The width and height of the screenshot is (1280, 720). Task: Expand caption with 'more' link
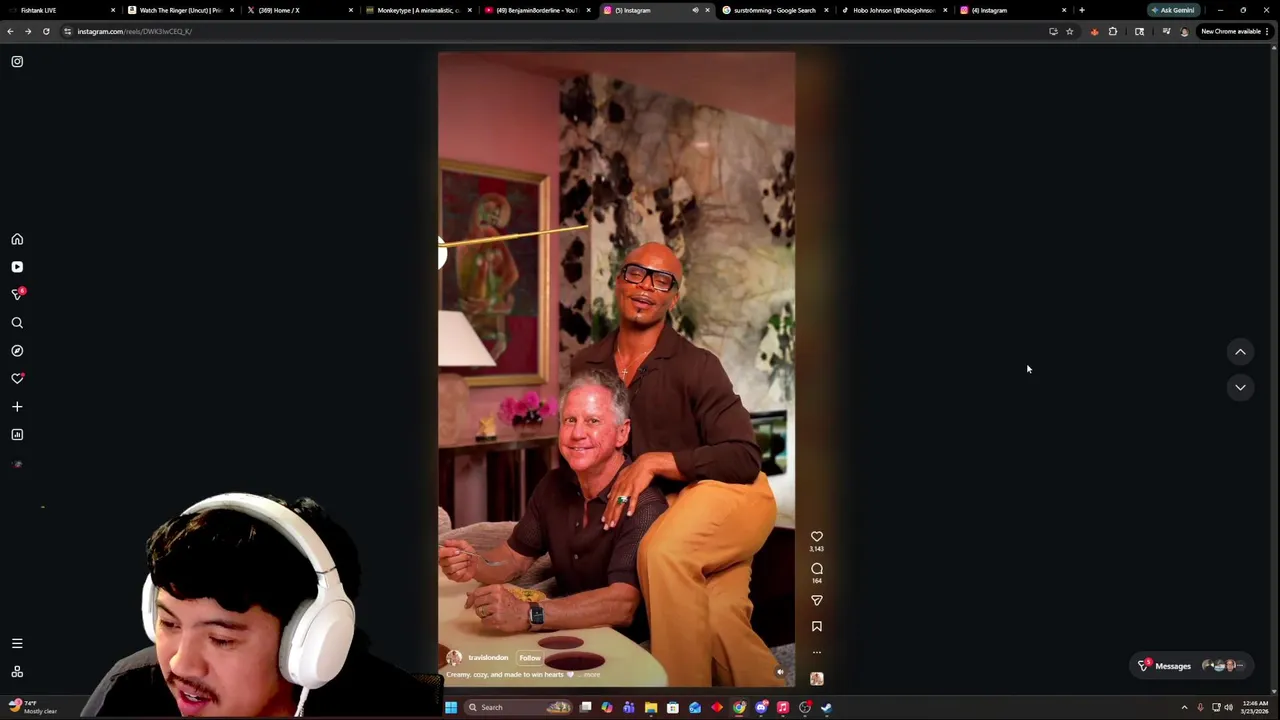(x=592, y=675)
